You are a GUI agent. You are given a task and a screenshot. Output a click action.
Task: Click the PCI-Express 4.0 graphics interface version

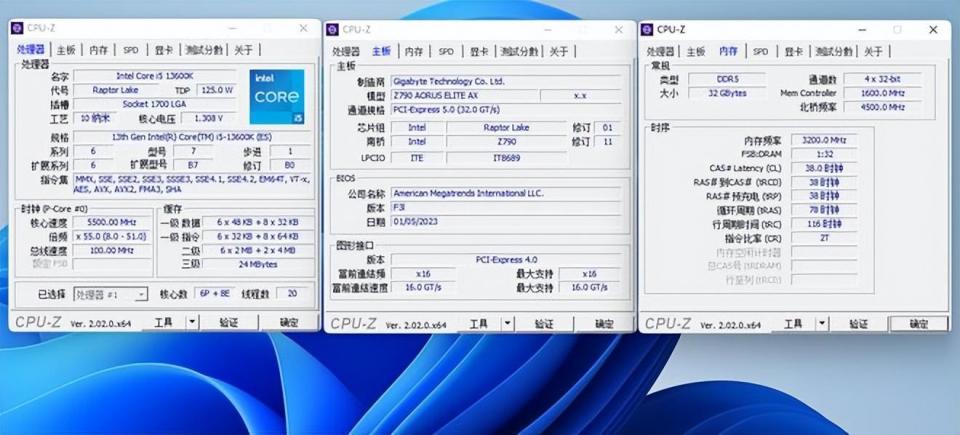coord(505,260)
